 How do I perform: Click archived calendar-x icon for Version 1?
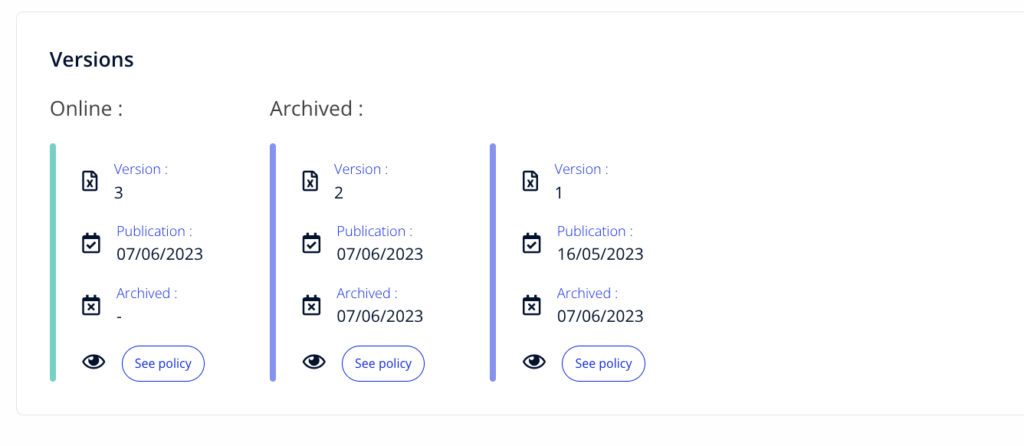click(x=532, y=305)
